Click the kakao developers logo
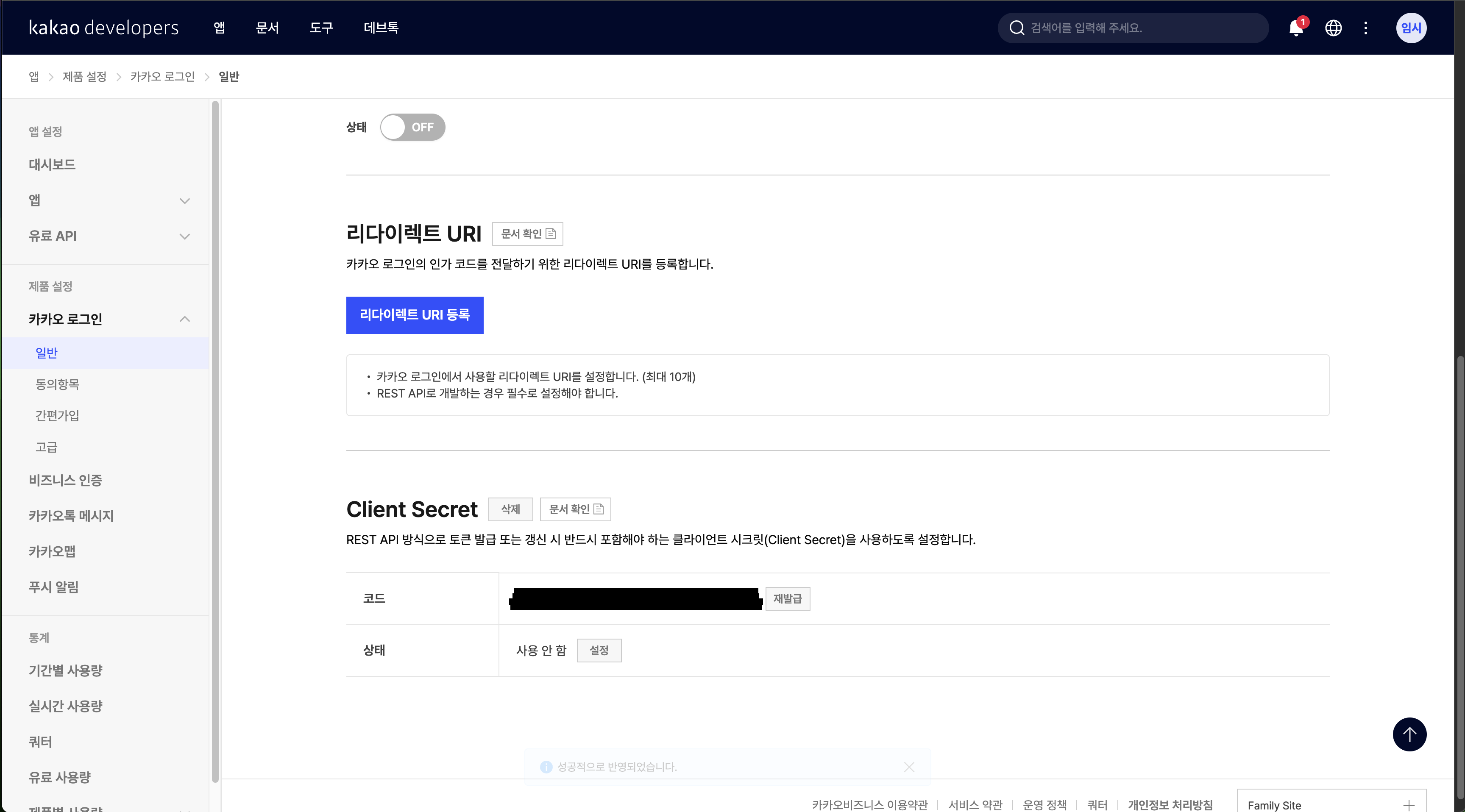The image size is (1465, 812). [103, 28]
